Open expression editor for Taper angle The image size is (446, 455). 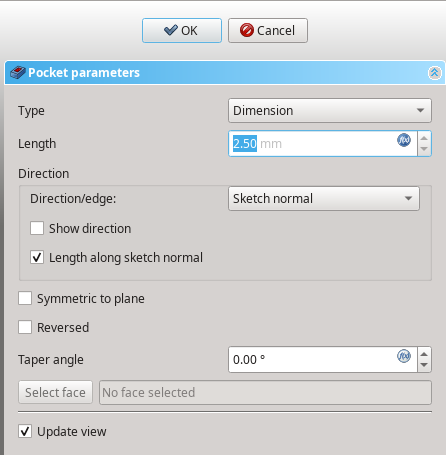404,356
